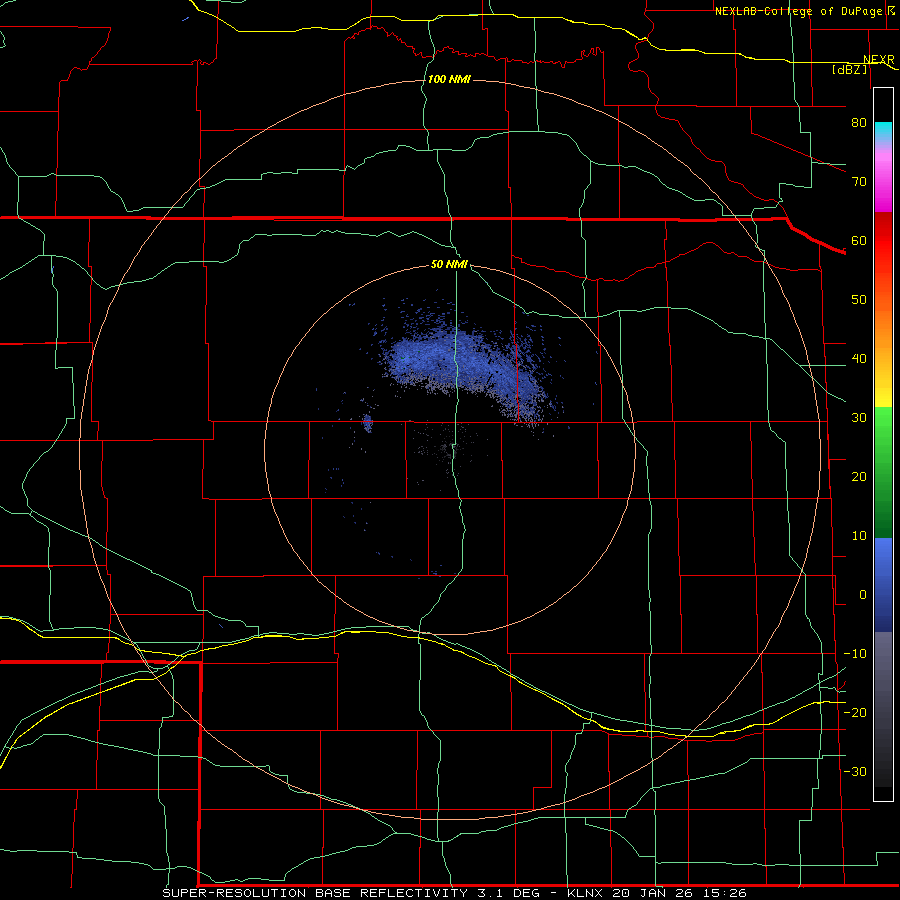Click the 50 NMI range ring label
The image size is (900, 900).
coord(449,264)
